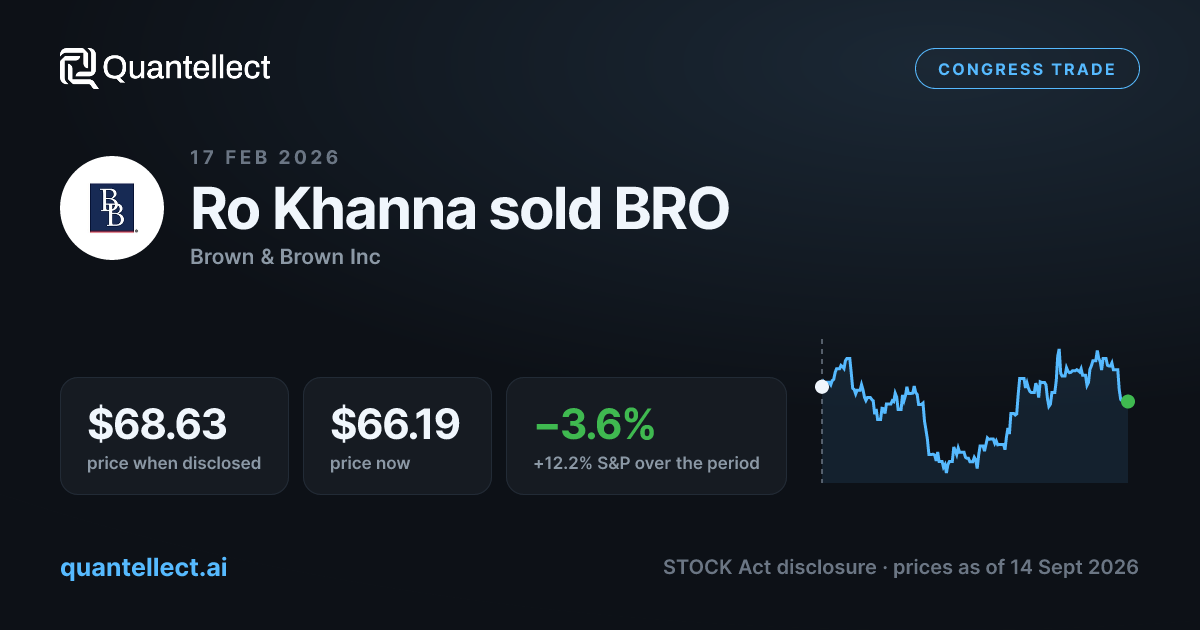Image resolution: width=1200 pixels, height=630 pixels.
Task: Select the CONGRESS TRADE badge
Action: (x=1027, y=69)
